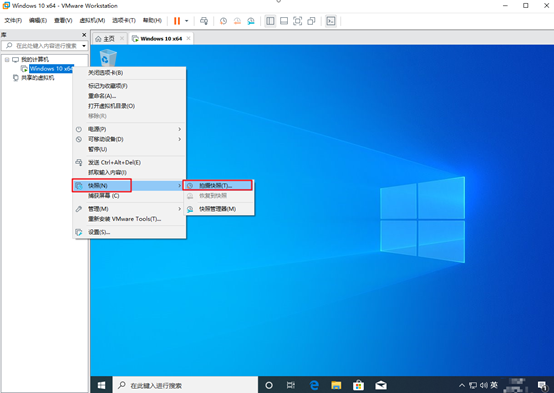Toggle the thumbnail bar toolbar icon
This screenshot has width=554, height=393.
pos(284,21)
